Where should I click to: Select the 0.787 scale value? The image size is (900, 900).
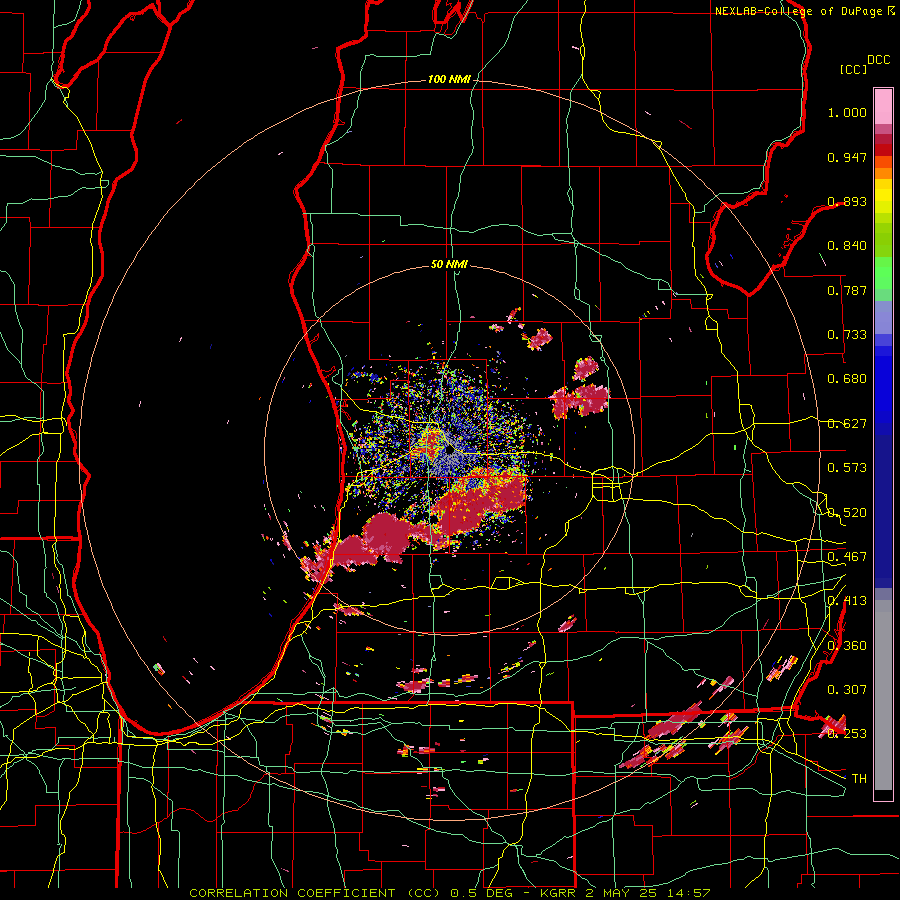click(847, 290)
